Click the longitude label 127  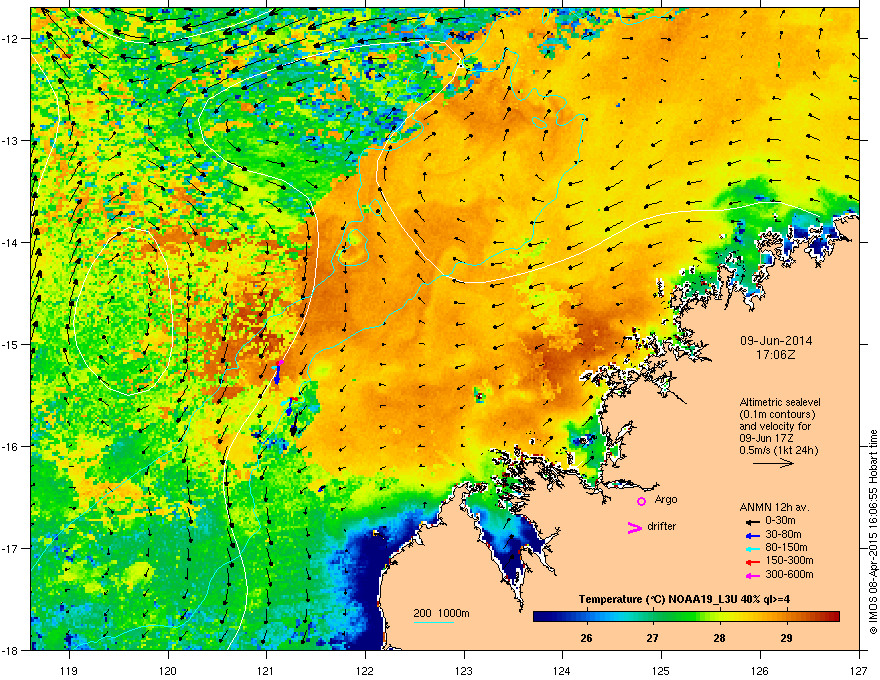point(859,670)
